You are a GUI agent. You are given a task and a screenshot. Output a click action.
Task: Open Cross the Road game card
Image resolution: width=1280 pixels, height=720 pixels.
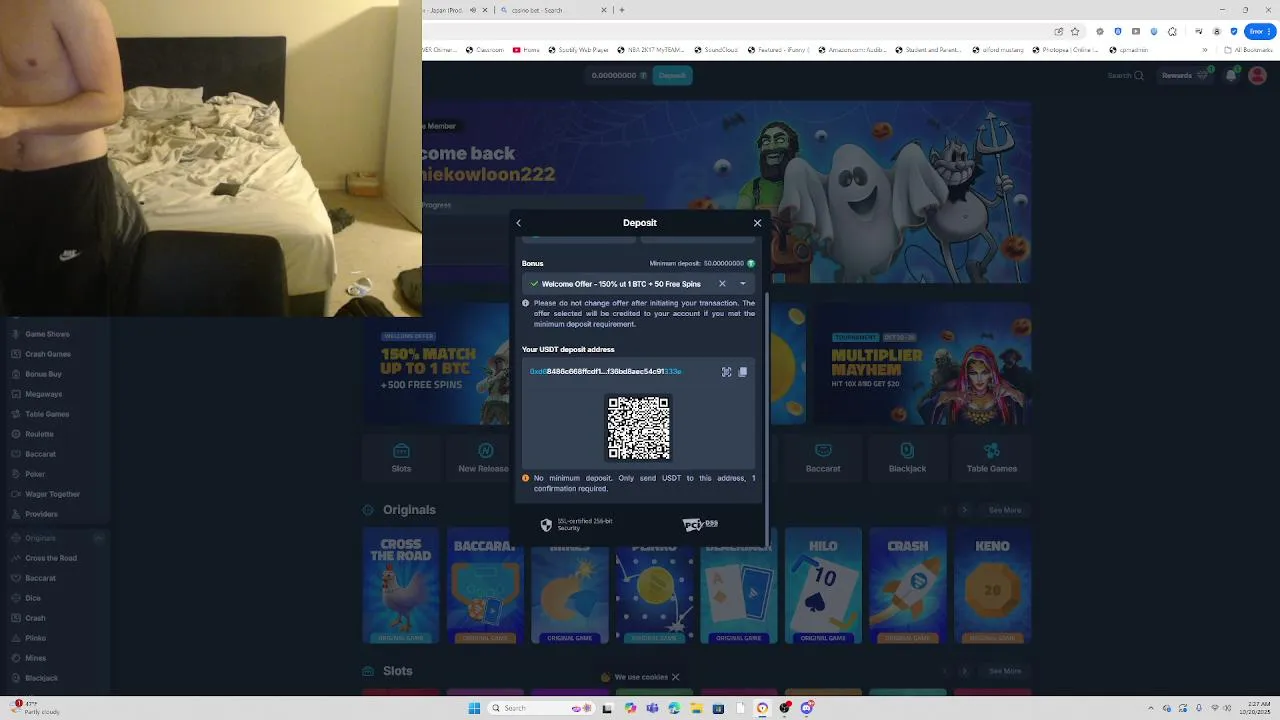[401, 586]
